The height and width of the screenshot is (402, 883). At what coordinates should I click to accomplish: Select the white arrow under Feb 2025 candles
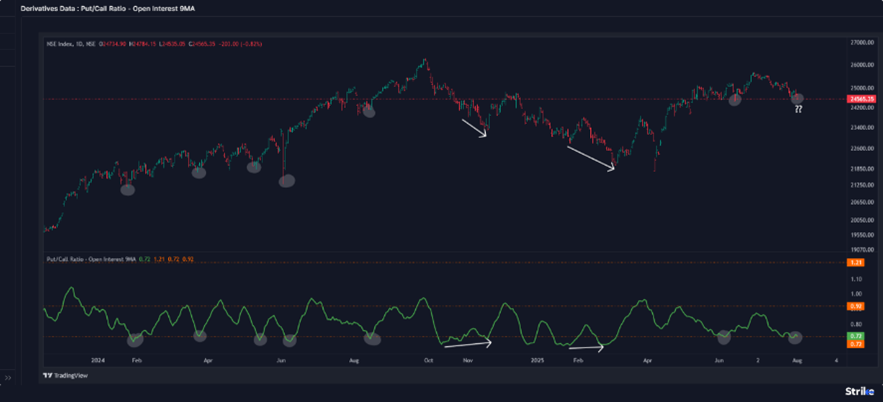click(x=590, y=159)
